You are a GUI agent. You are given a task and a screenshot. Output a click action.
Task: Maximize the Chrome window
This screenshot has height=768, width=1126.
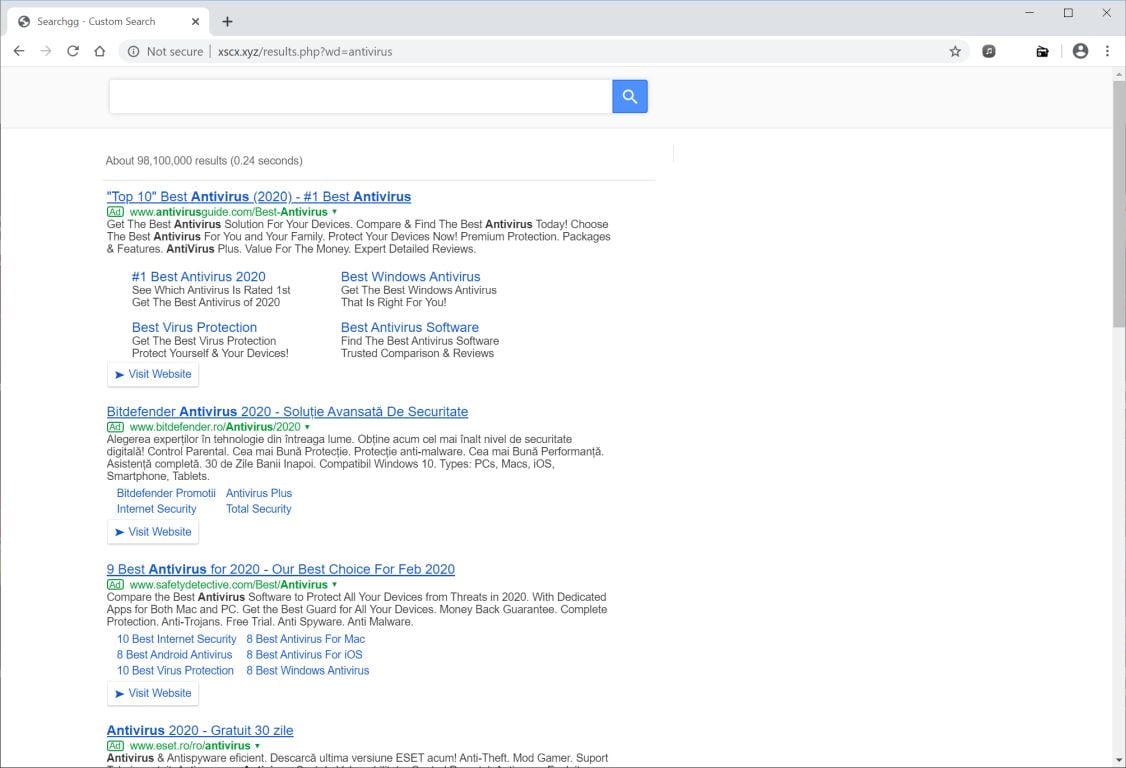1068,12
